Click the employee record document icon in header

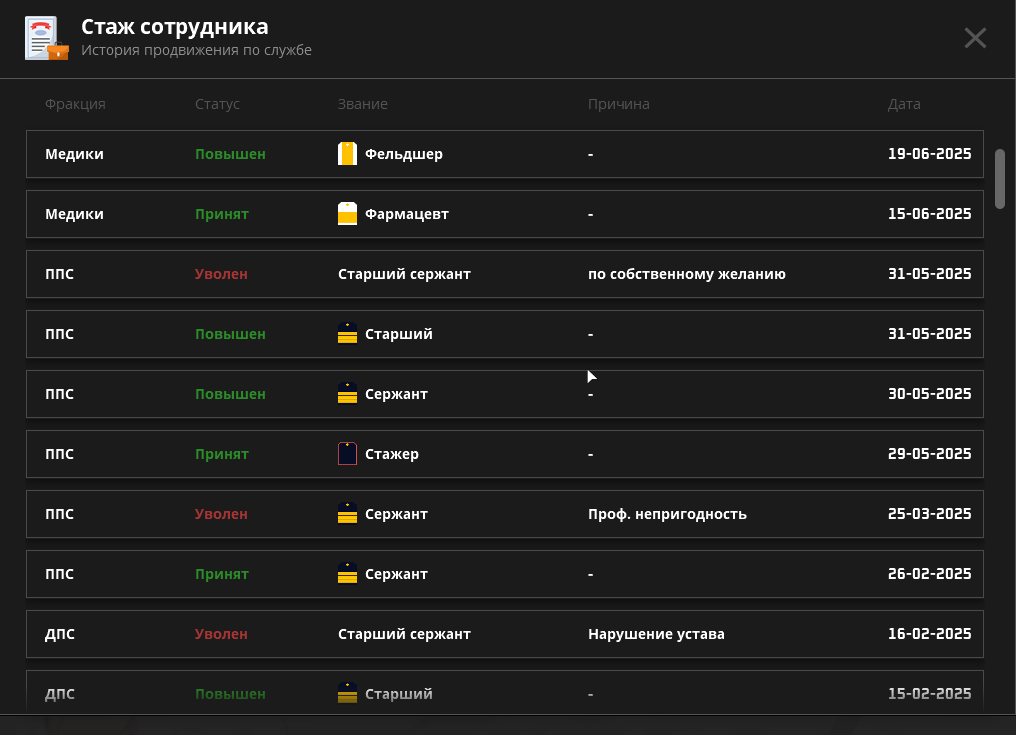tap(46, 39)
